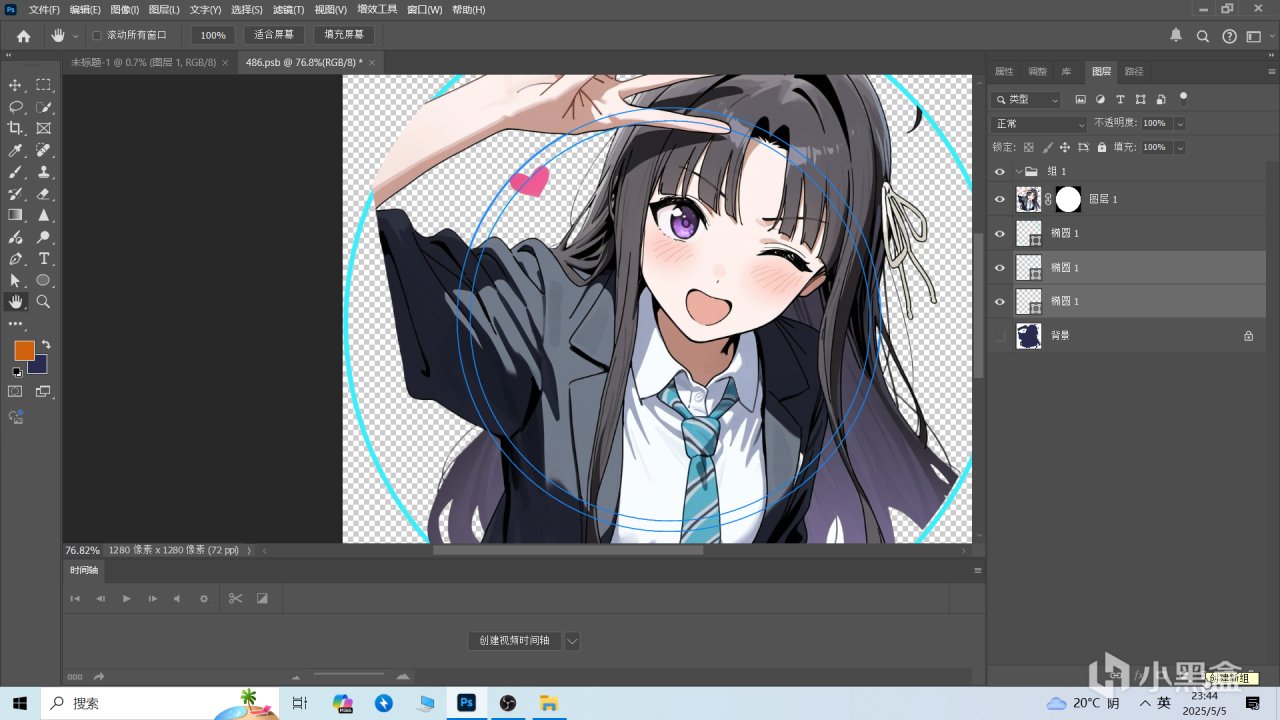Toggle the layer filter on/off switch
1280x720 pixels.
(x=1184, y=98)
